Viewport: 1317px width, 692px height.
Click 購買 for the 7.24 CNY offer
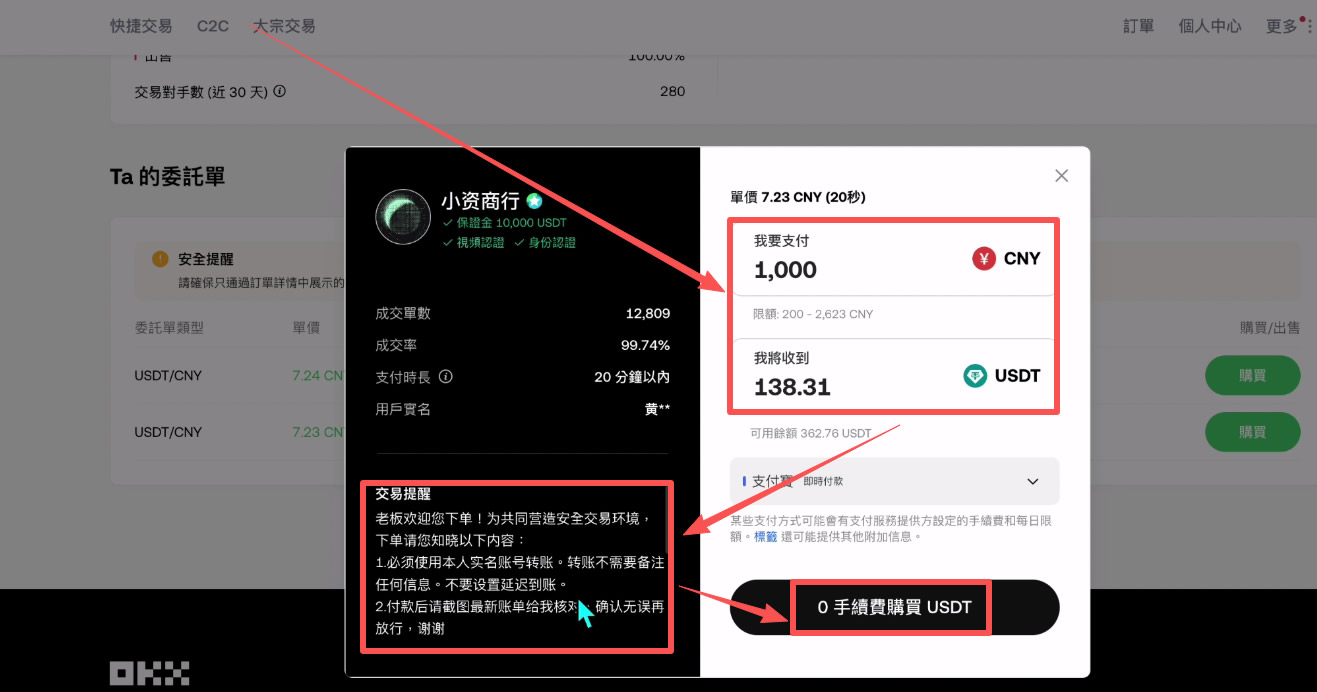[1252, 375]
